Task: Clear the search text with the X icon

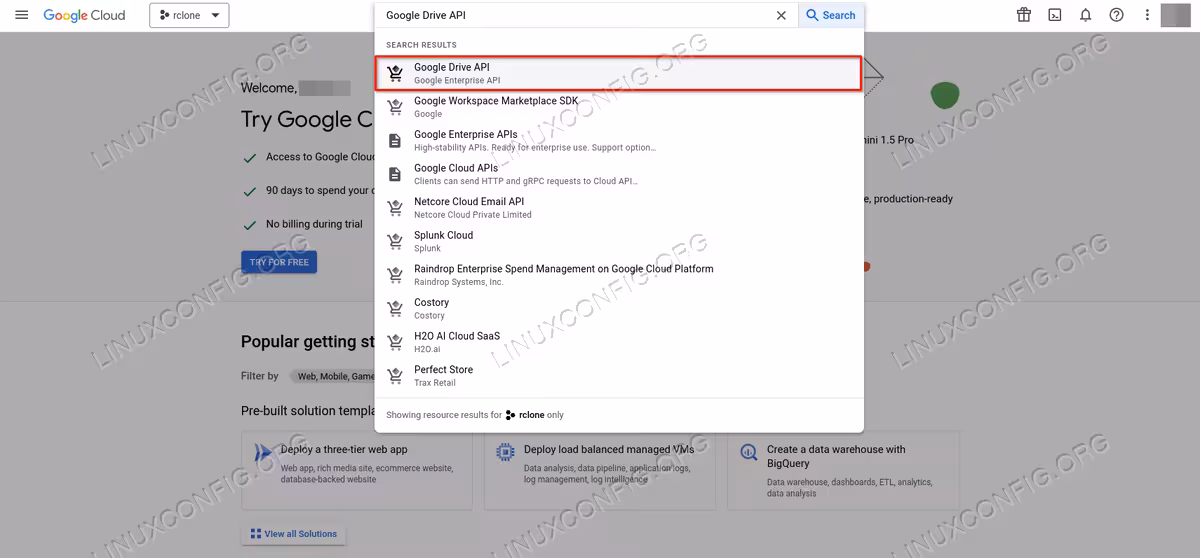Action: coord(782,15)
